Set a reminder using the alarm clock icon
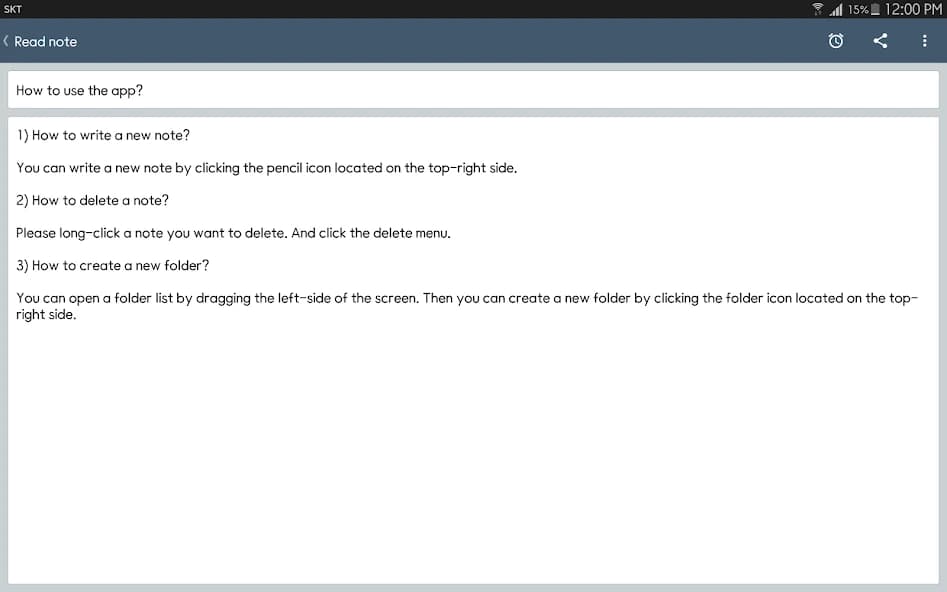947x592 pixels. (836, 41)
